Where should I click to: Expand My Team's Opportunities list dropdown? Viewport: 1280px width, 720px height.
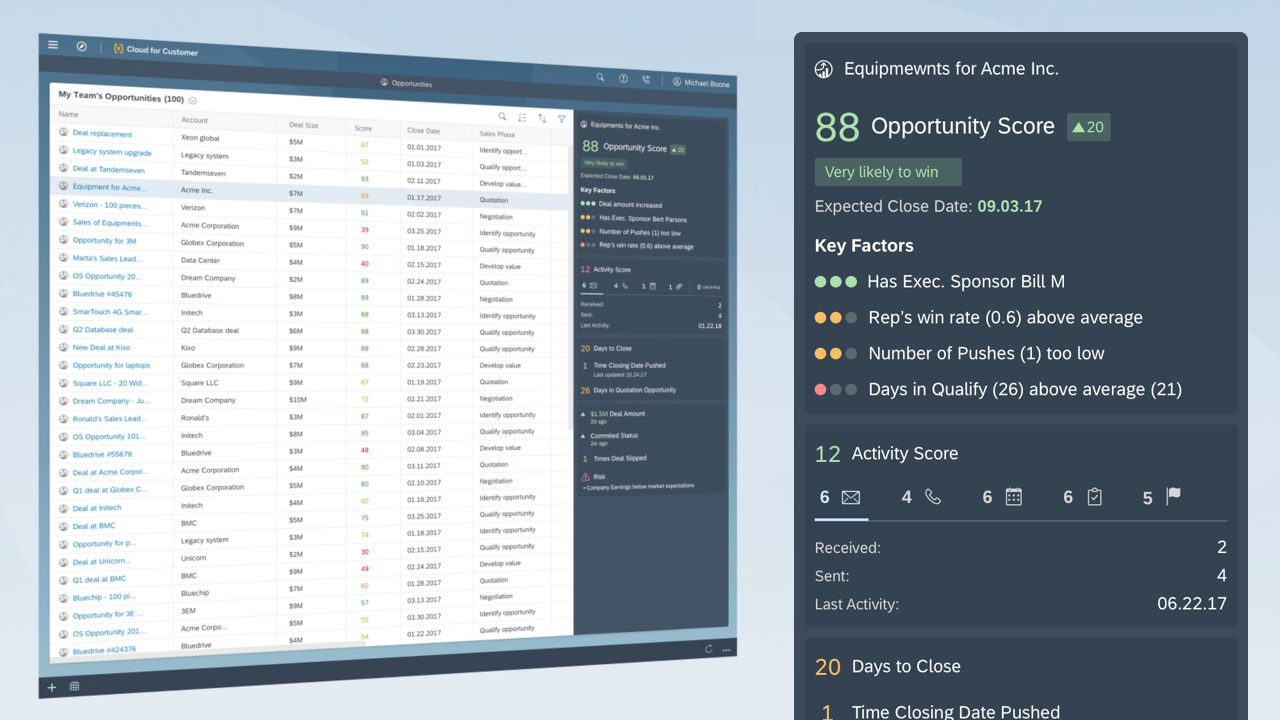(x=193, y=100)
